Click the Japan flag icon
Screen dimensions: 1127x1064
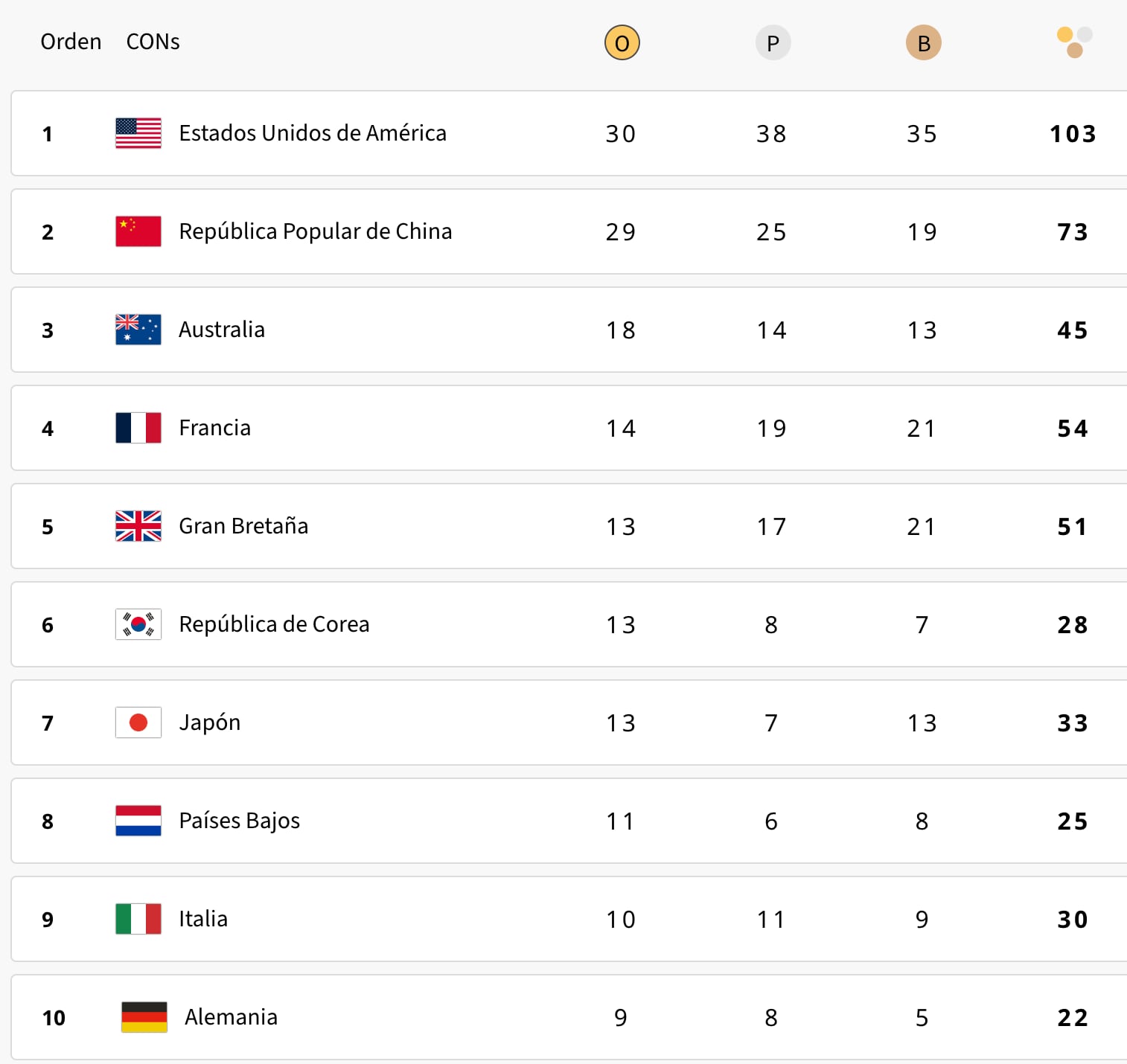pos(138,722)
